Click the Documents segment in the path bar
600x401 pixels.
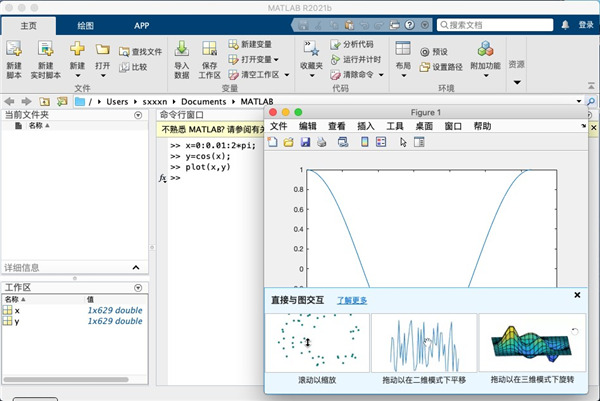pyautogui.click(x=204, y=102)
